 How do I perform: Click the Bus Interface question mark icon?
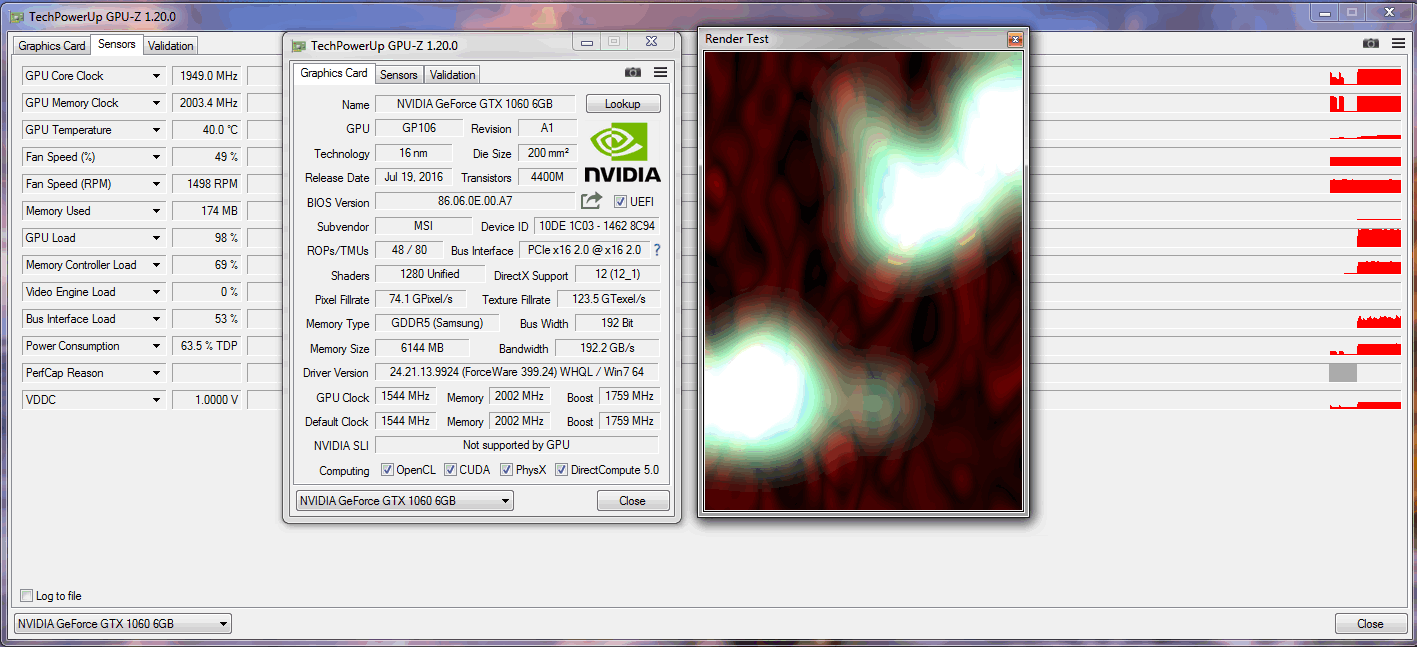pos(657,250)
